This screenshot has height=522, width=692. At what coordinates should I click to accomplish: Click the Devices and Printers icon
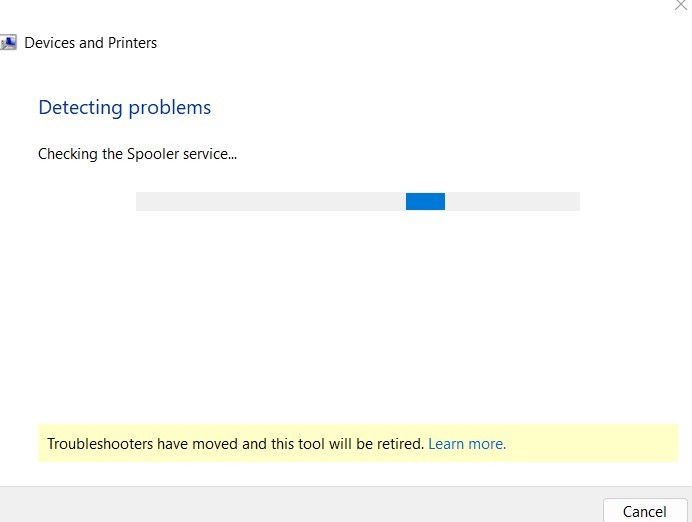pyautogui.click(x=8, y=43)
